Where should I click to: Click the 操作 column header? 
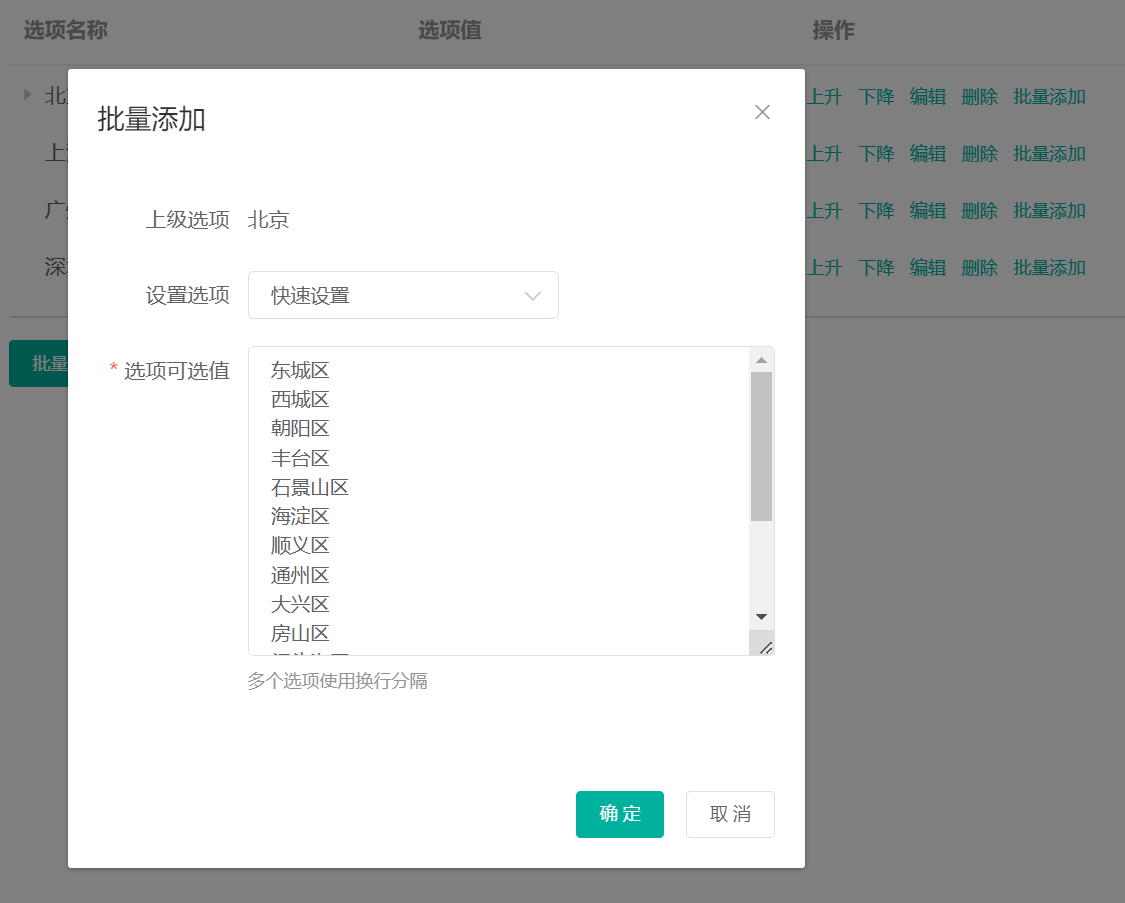tap(835, 31)
